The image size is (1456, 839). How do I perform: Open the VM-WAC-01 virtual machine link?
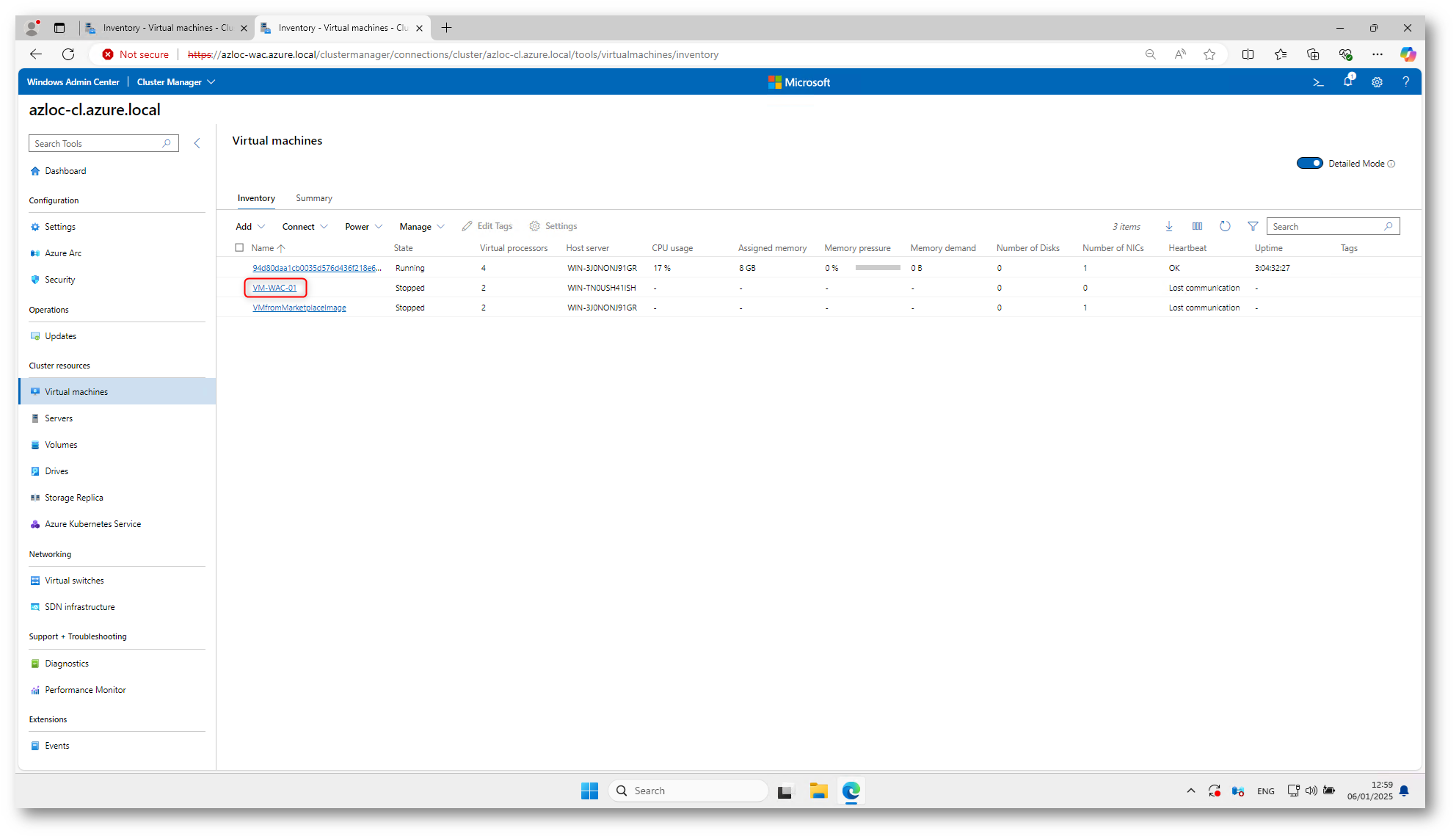274,288
